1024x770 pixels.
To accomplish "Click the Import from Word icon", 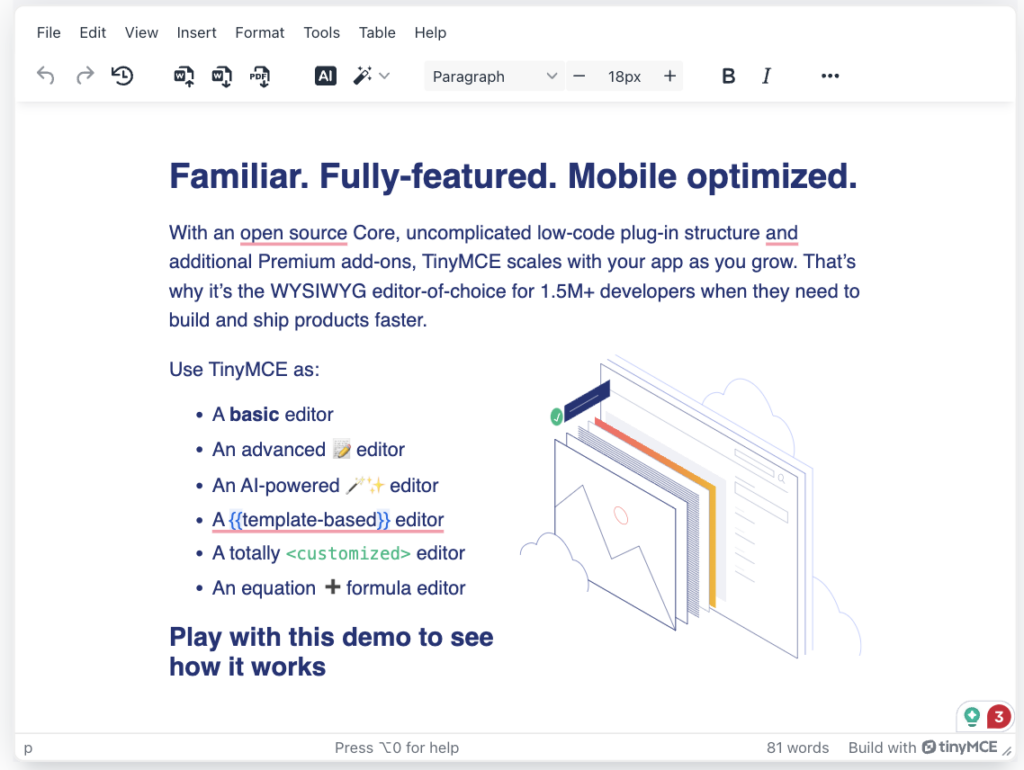I will point(184,76).
